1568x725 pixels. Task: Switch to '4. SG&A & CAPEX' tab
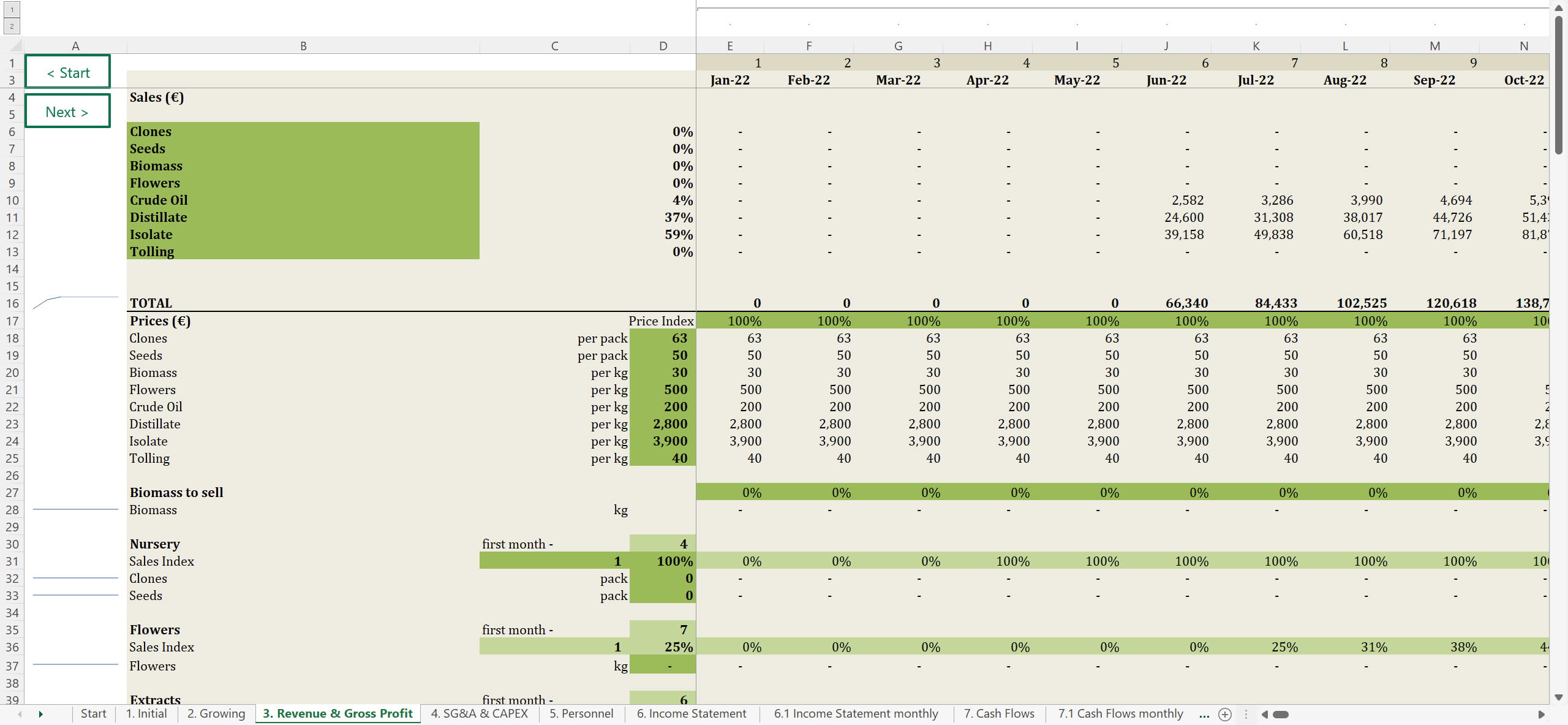coord(479,713)
